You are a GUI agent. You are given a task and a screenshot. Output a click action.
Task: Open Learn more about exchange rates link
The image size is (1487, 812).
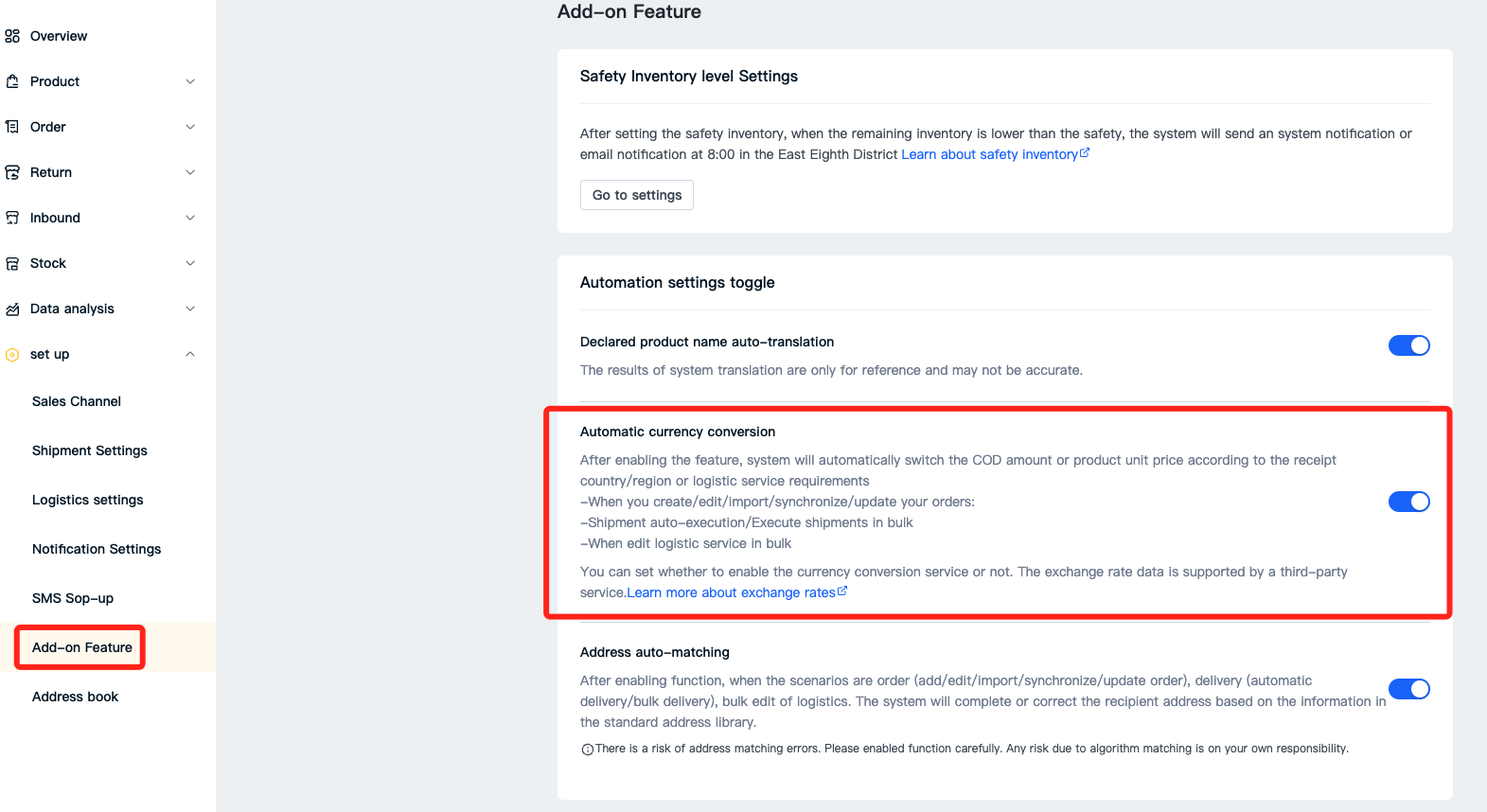click(x=737, y=592)
